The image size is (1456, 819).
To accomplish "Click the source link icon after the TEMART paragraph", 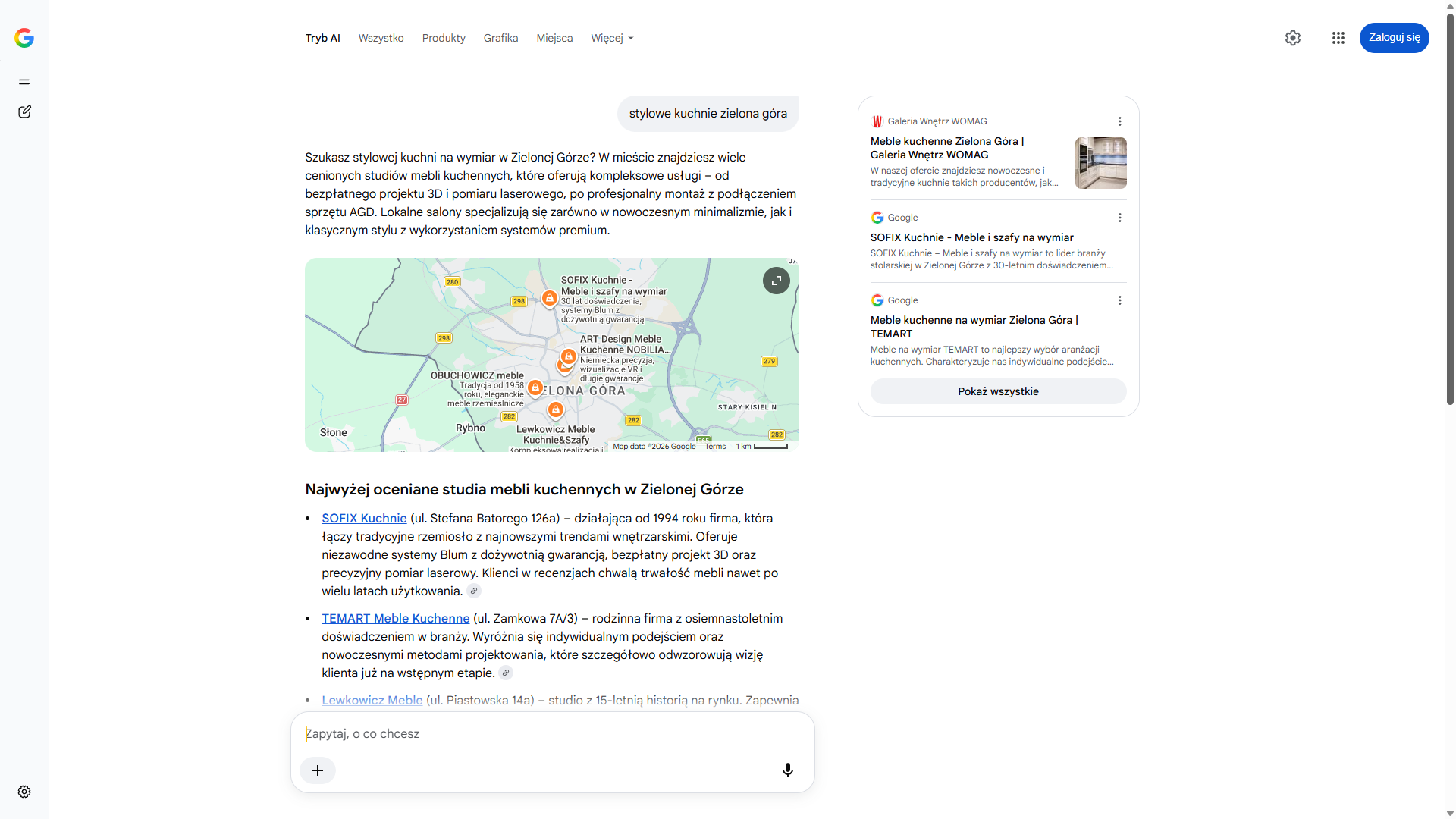I will click(x=506, y=673).
